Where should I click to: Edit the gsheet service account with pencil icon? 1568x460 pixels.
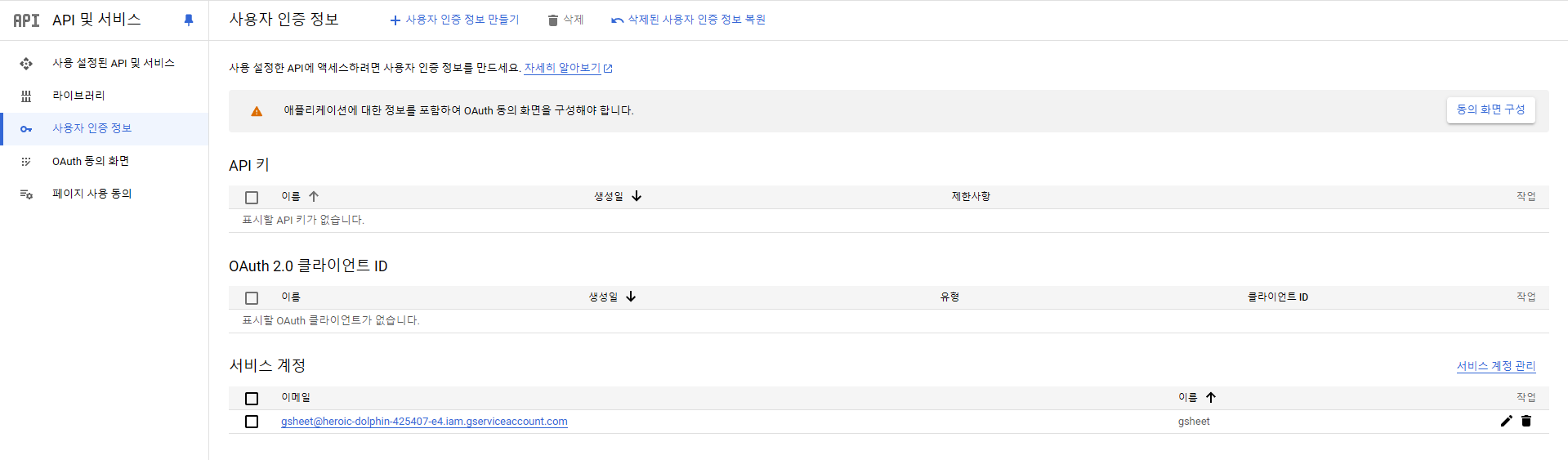1506,421
